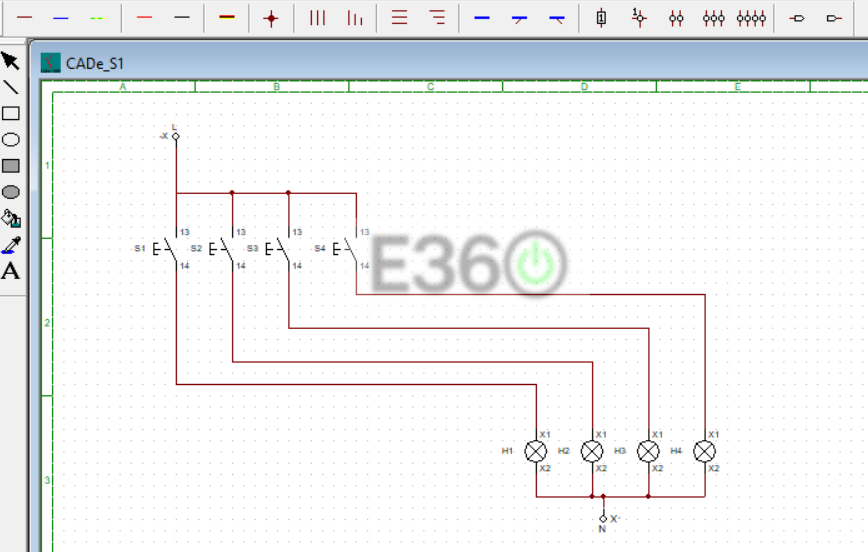Click row marker 2 on the drawing frame
Screen dimensions: 868x552
[47, 323]
